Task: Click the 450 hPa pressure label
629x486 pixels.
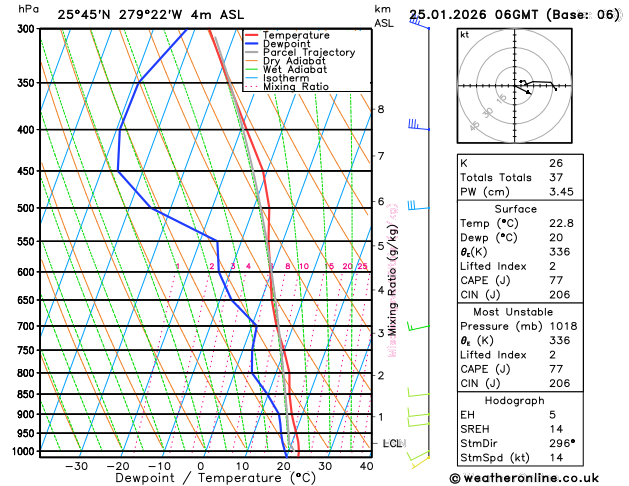Action: [28, 171]
